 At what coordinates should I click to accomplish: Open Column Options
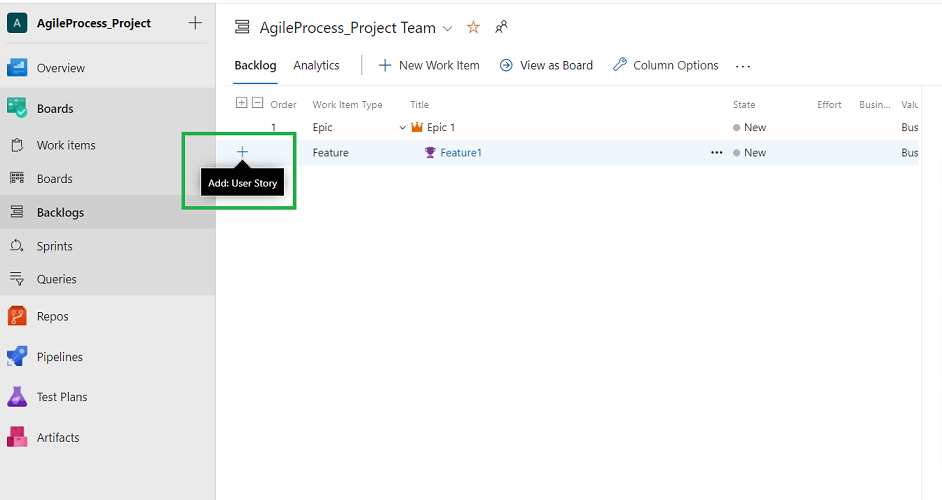pos(665,65)
